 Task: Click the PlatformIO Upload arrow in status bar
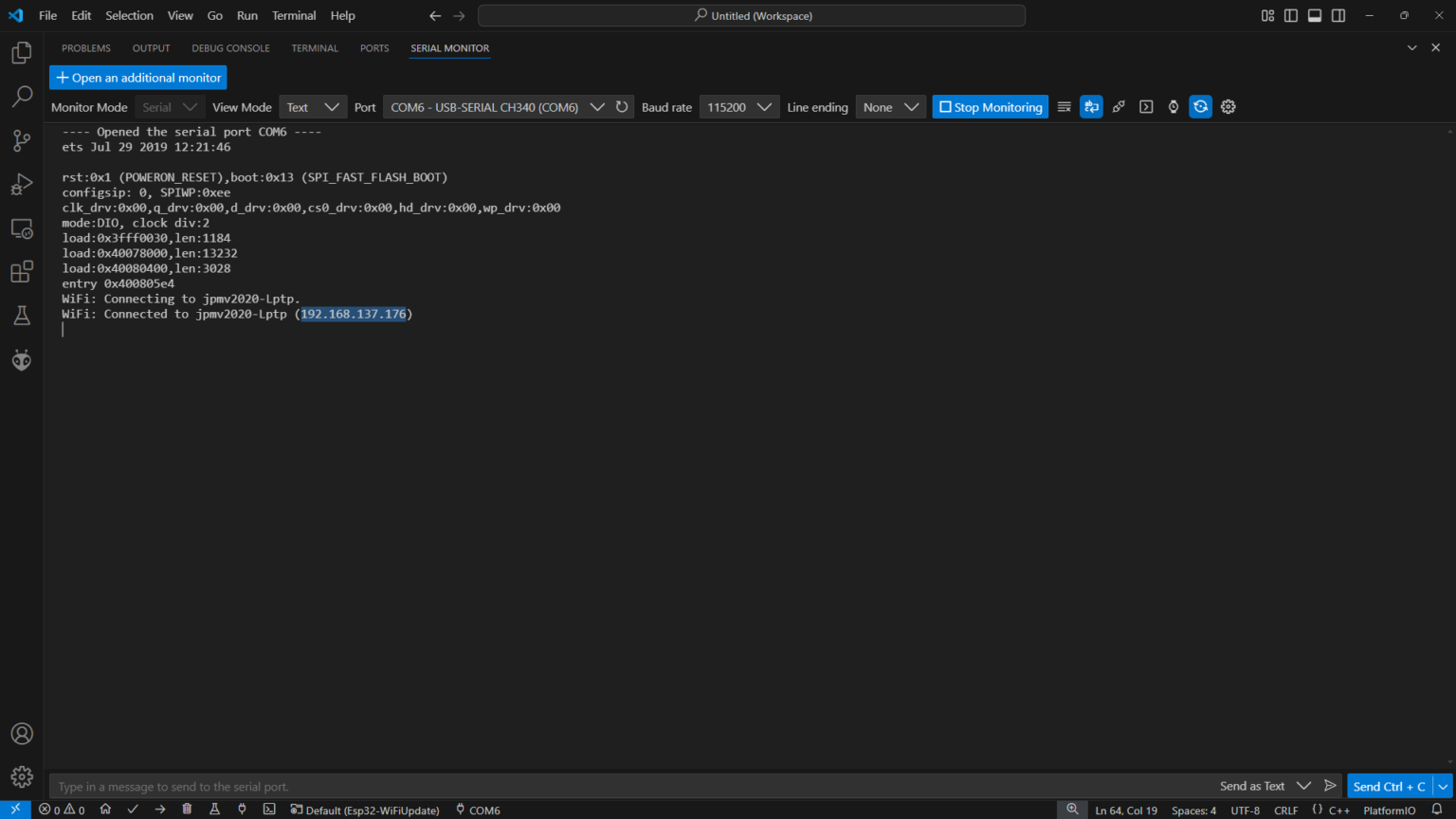[x=160, y=810]
